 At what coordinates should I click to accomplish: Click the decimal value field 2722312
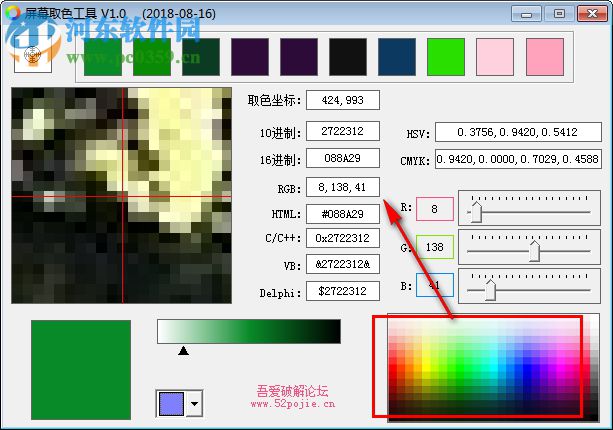[x=343, y=131]
